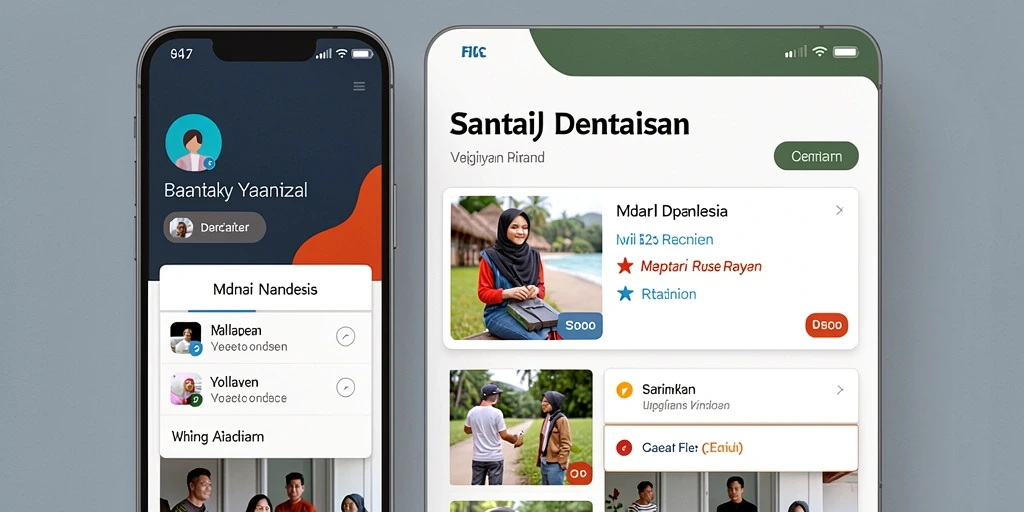The height and width of the screenshot is (512, 1024).
Task: Toggle the check circle beside Yollaven
Action: [345, 387]
